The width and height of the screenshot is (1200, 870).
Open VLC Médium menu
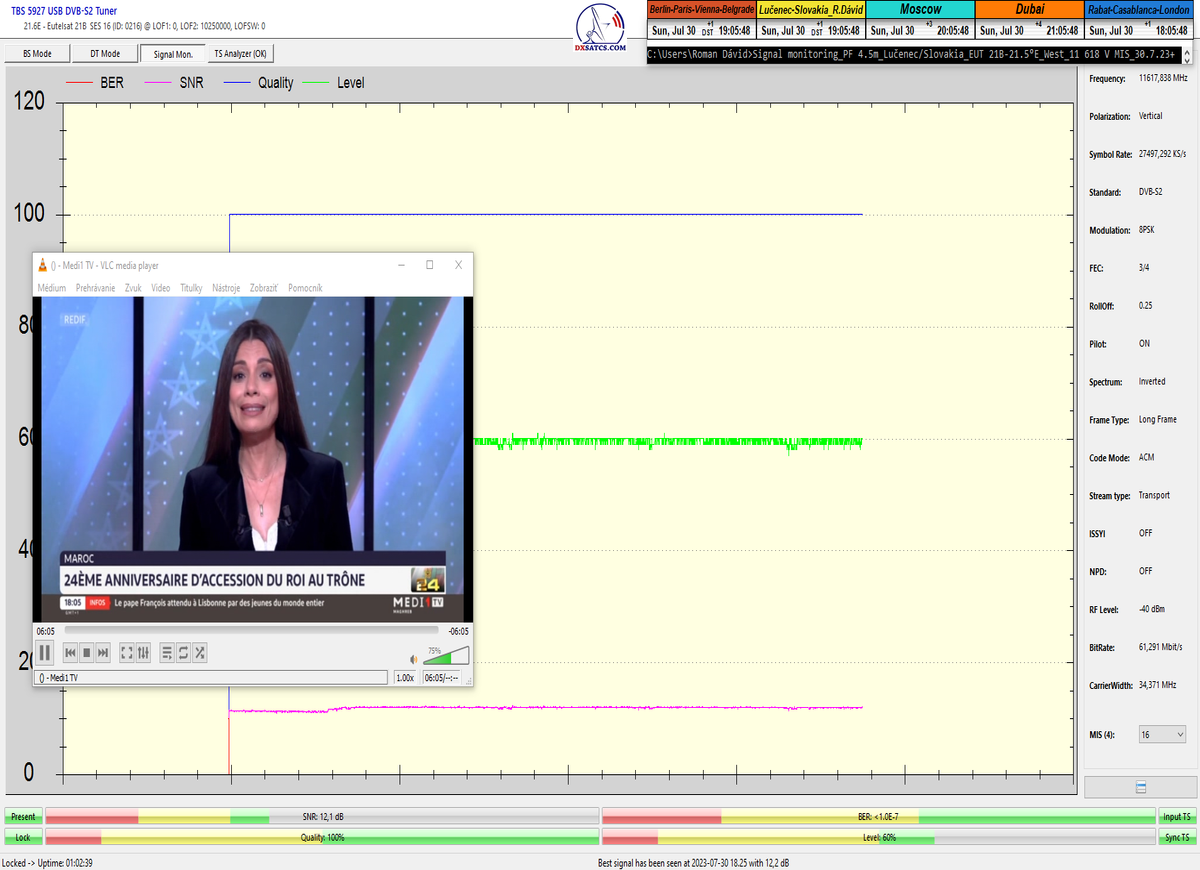tap(51, 288)
